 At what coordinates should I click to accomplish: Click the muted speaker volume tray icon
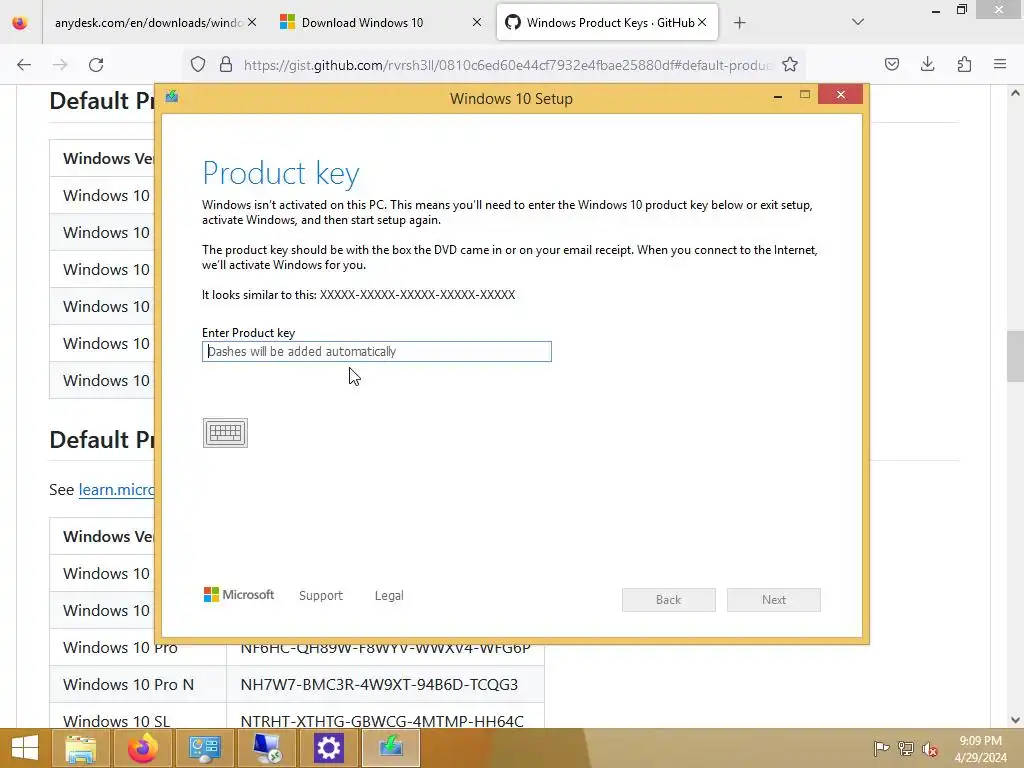click(930, 749)
